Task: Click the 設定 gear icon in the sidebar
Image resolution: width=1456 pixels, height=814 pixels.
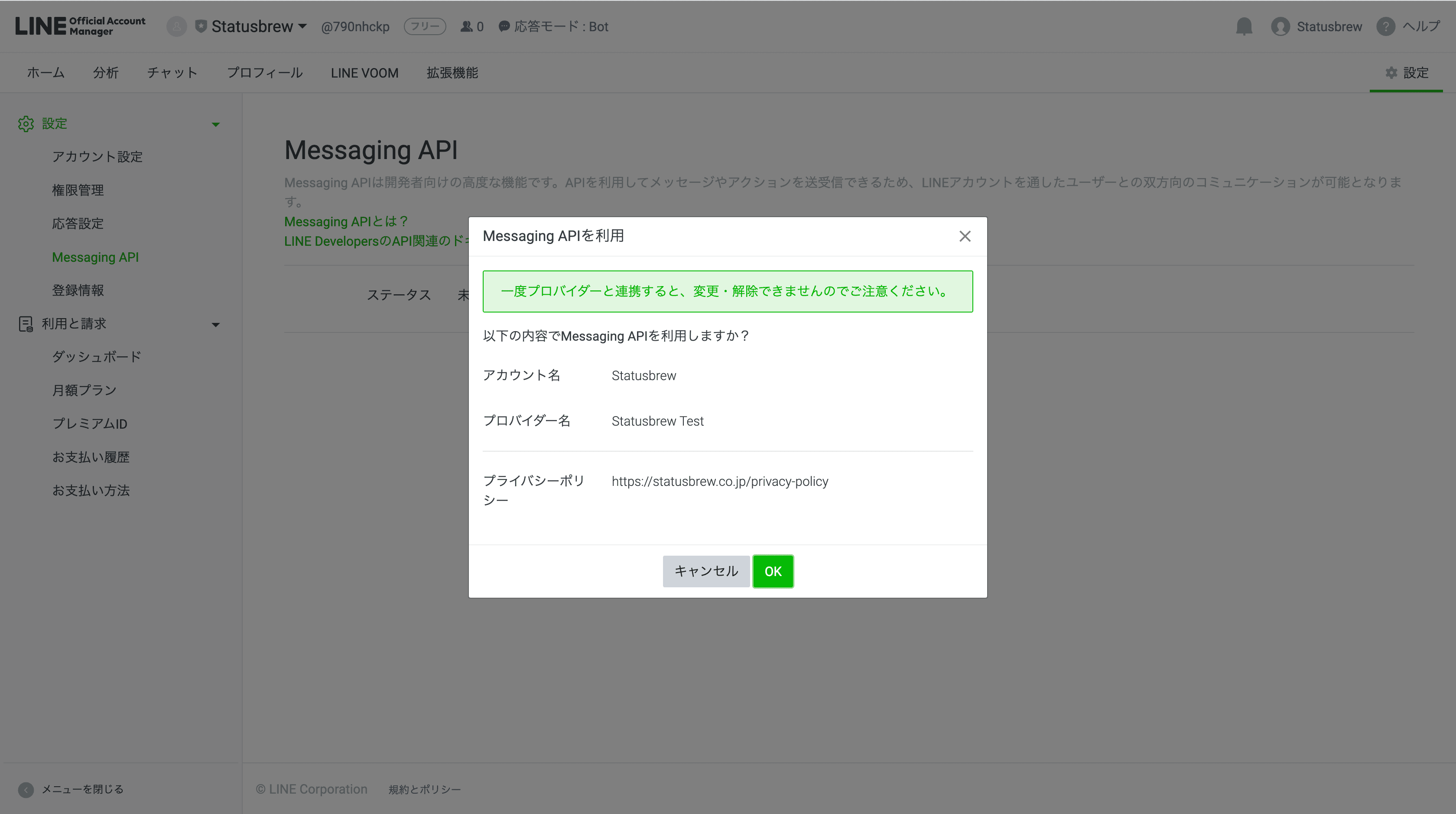Action: click(x=26, y=124)
